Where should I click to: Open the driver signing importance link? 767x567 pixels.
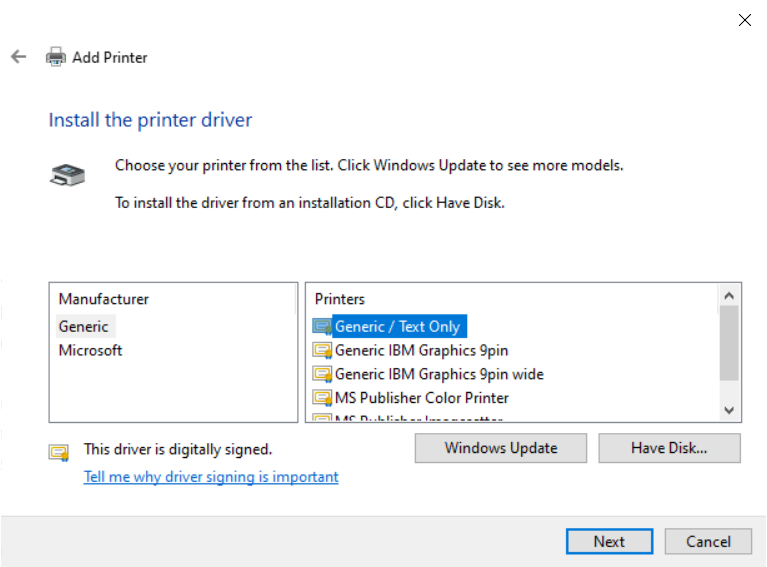pyautogui.click(x=211, y=477)
